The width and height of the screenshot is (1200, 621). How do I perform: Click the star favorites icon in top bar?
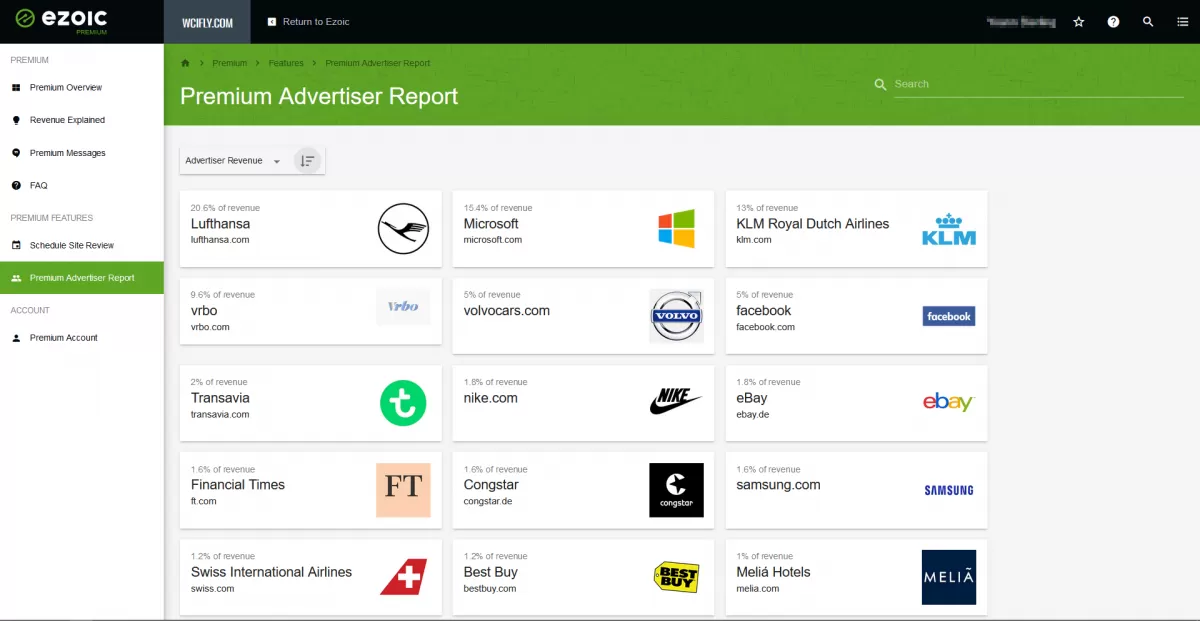click(x=1078, y=22)
